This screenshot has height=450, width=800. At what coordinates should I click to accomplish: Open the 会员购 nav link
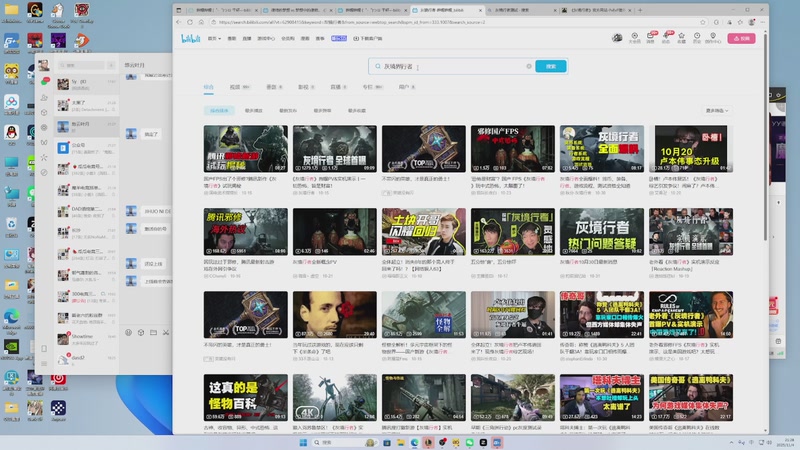point(288,38)
